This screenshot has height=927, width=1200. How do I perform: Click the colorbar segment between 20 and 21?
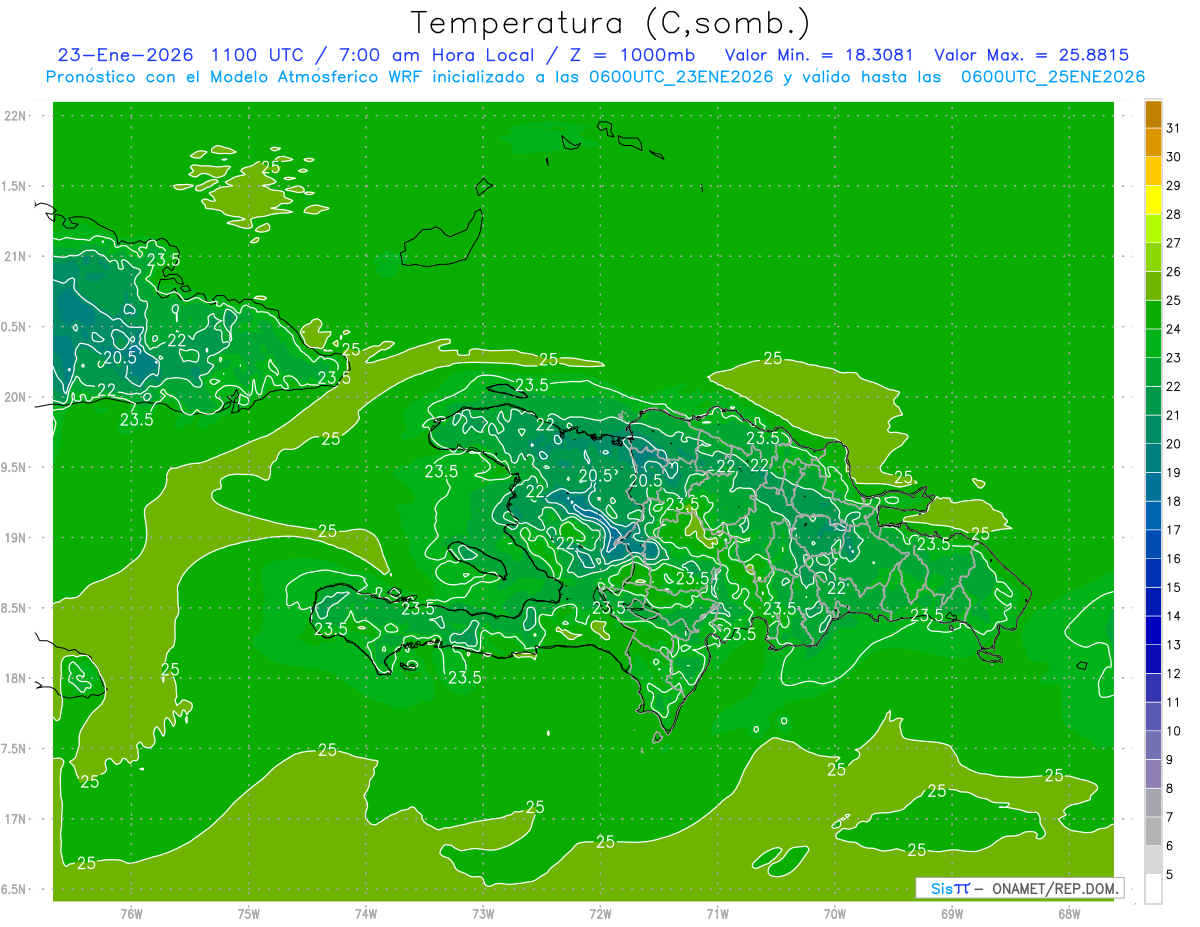1153,430
